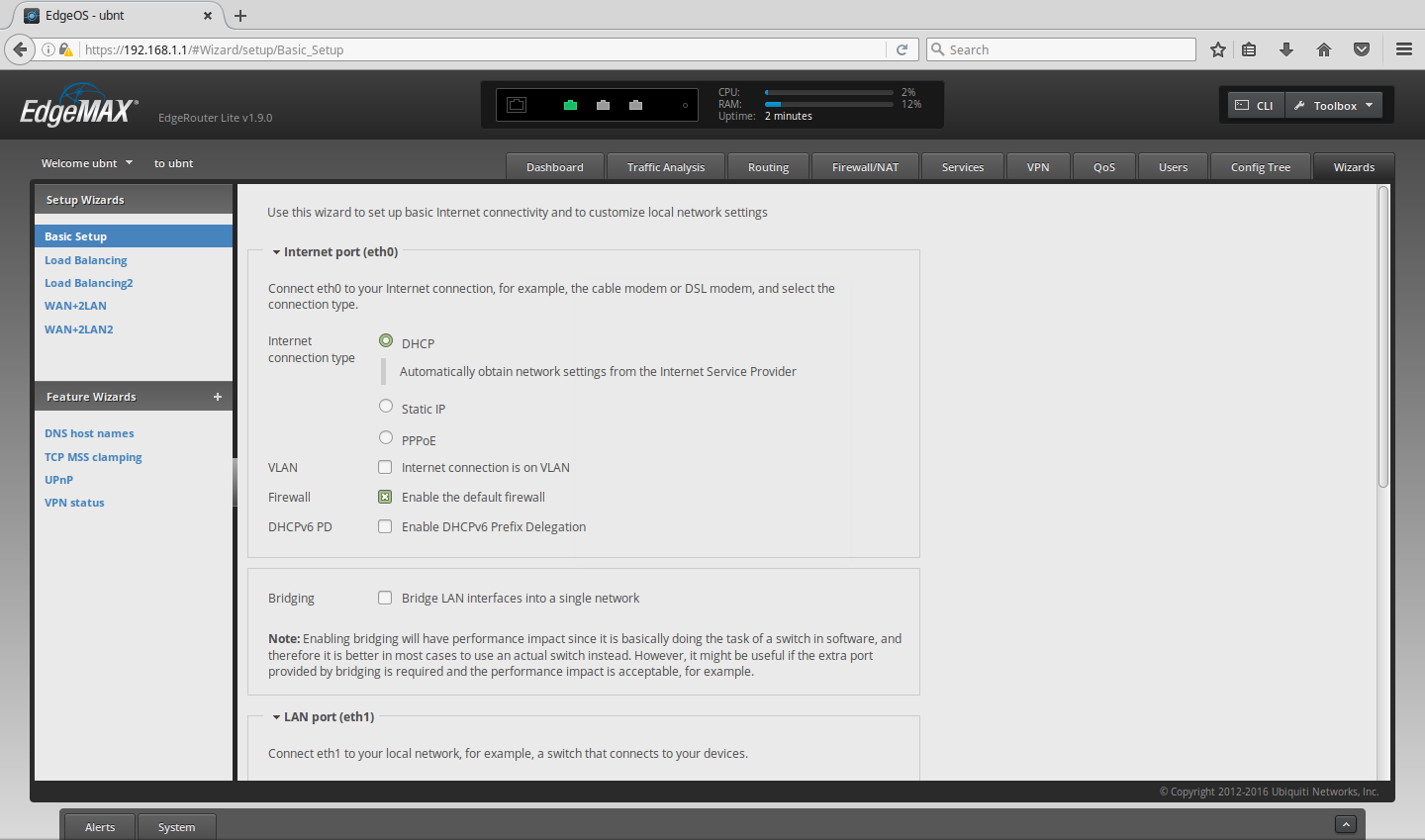
Task: Open the Load Balancing wizard link
Action: tap(86, 260)
